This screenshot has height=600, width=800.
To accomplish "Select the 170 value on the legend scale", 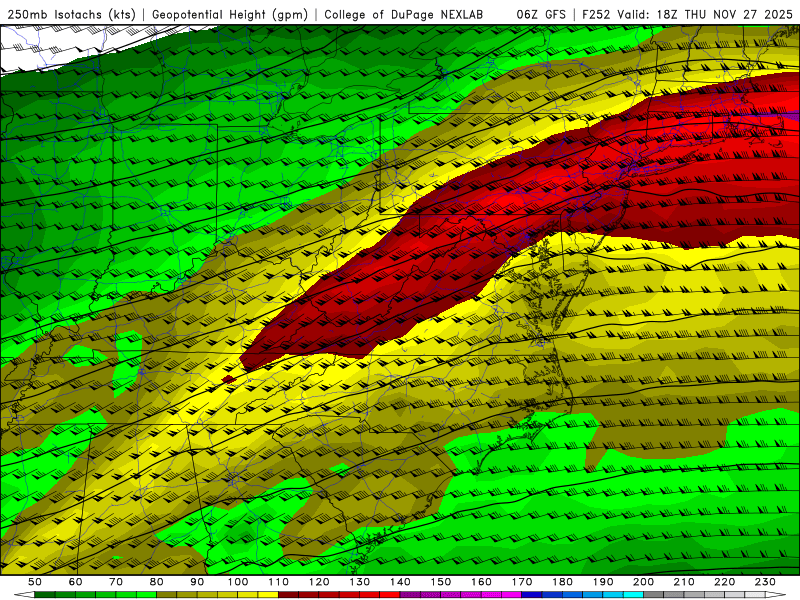I will 521,582.
